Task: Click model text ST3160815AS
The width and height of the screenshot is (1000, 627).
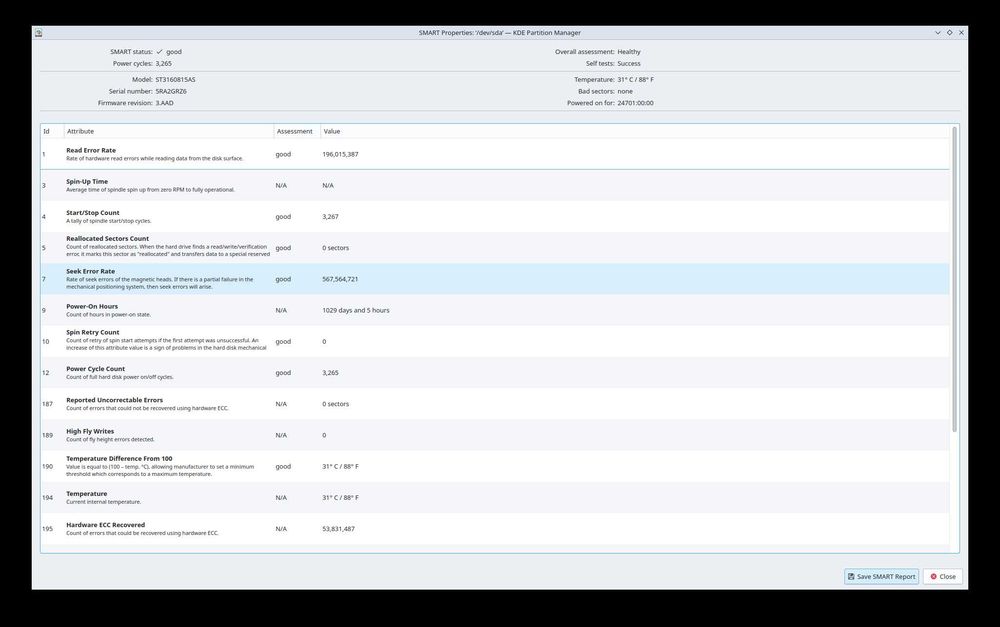Action: pyautogui.click(x=175, y=80)
